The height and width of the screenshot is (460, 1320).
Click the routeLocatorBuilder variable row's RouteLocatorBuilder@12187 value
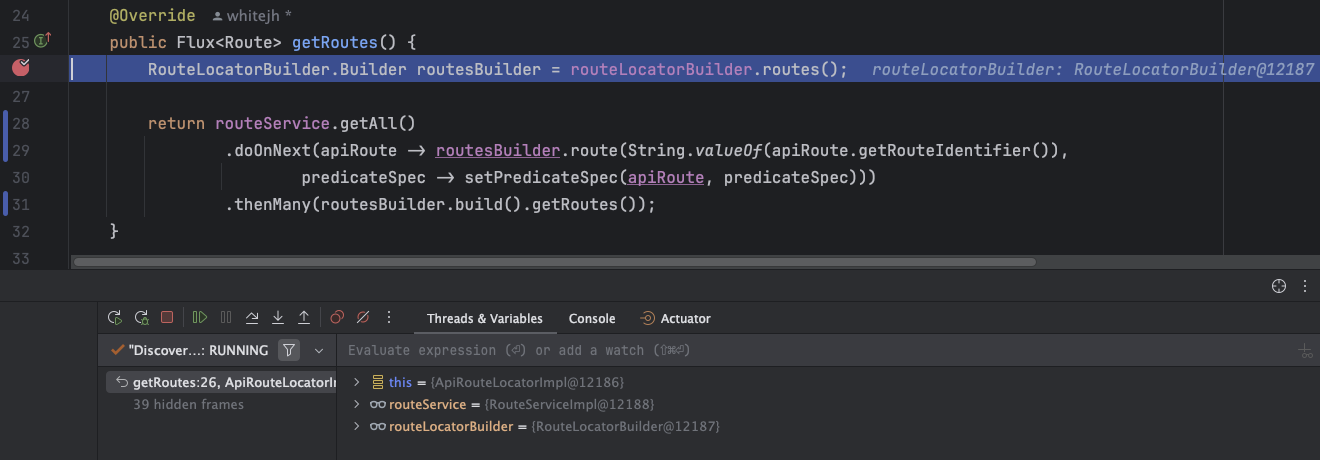(x=625, y=426)
